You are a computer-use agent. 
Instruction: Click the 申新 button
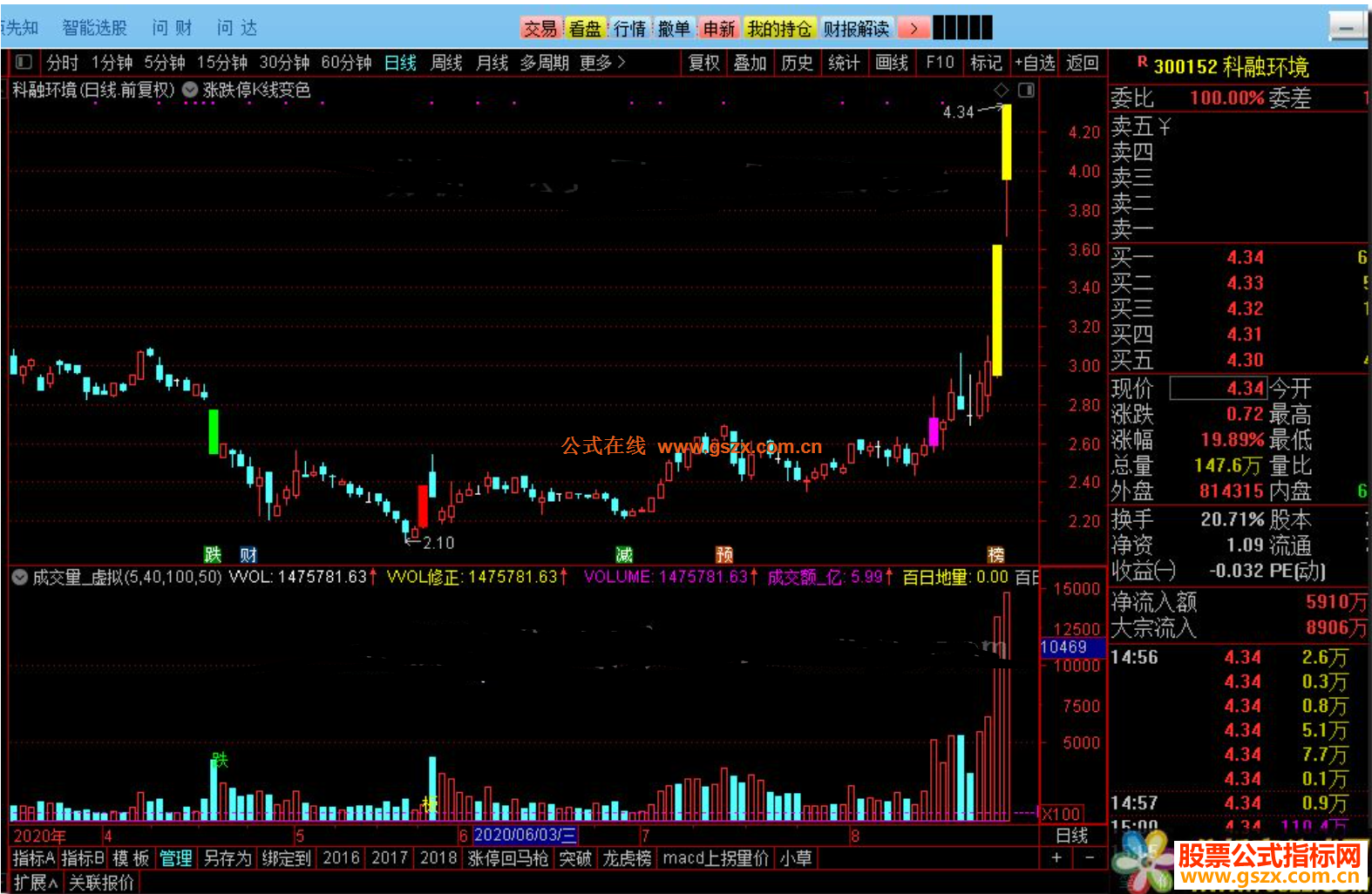point(719,29)
